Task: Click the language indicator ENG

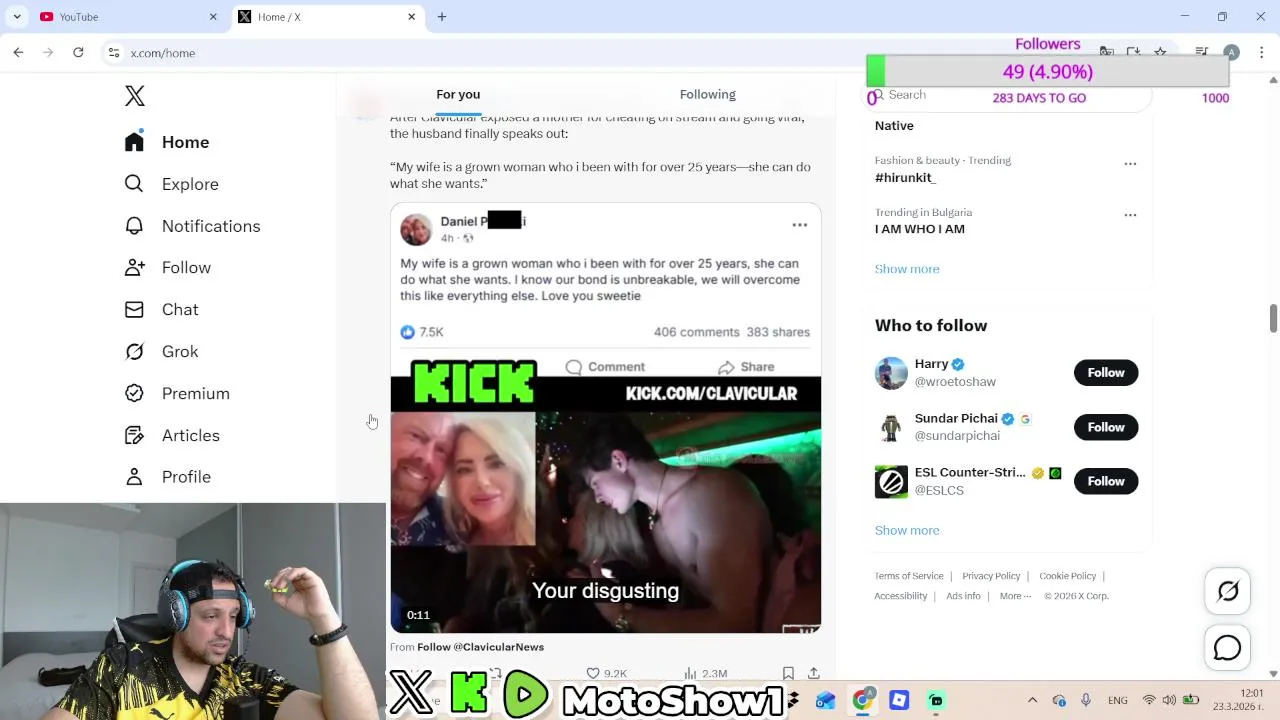Action: point(1118,700)
